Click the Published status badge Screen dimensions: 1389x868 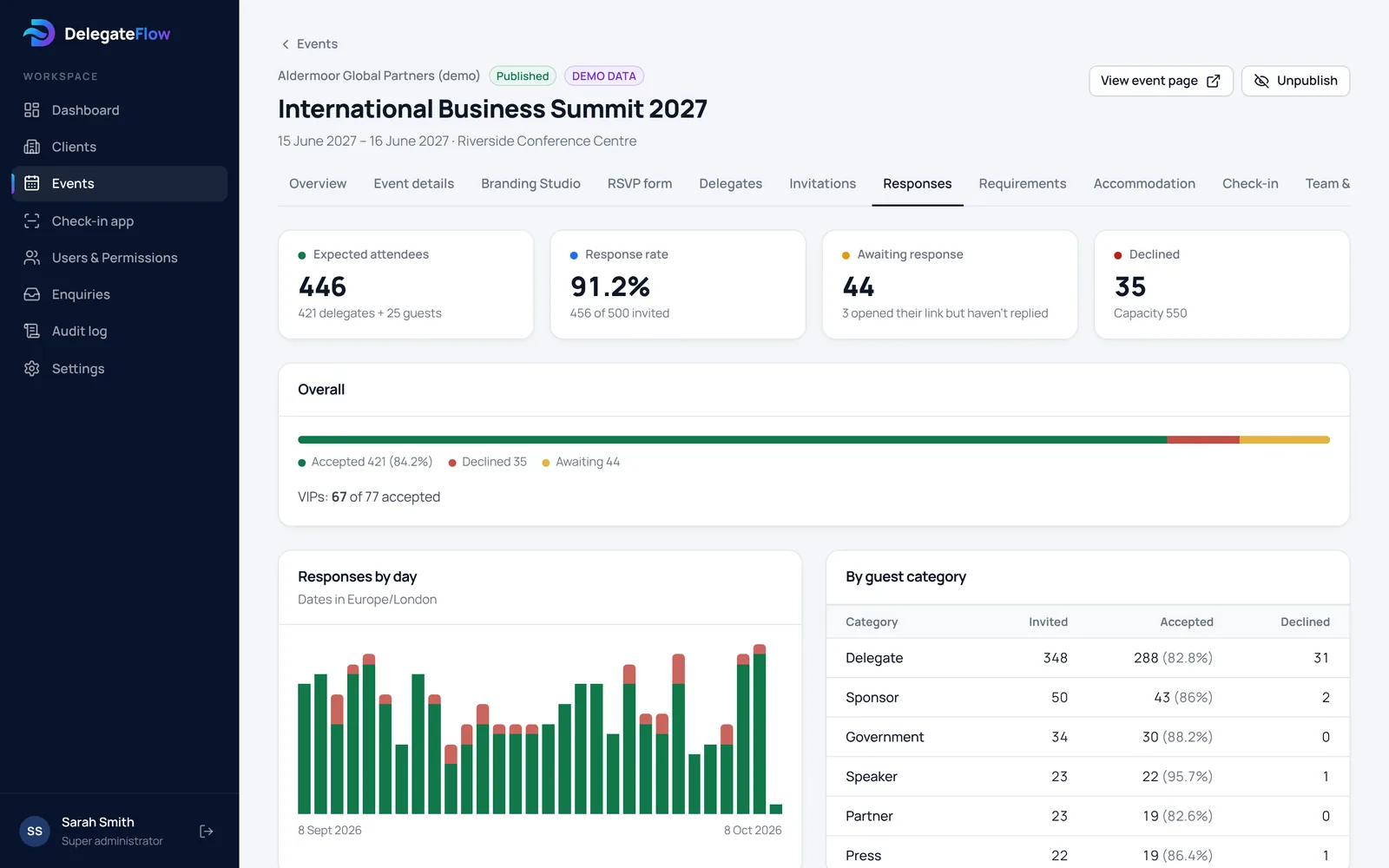[523, 76]
